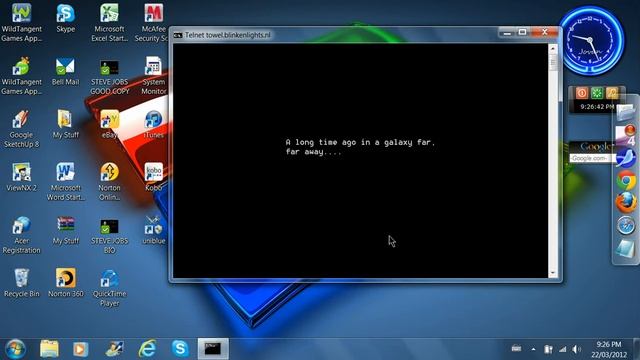
Task: Click Telnet window scrollbar down arrow
Action: tap(553, 272)
